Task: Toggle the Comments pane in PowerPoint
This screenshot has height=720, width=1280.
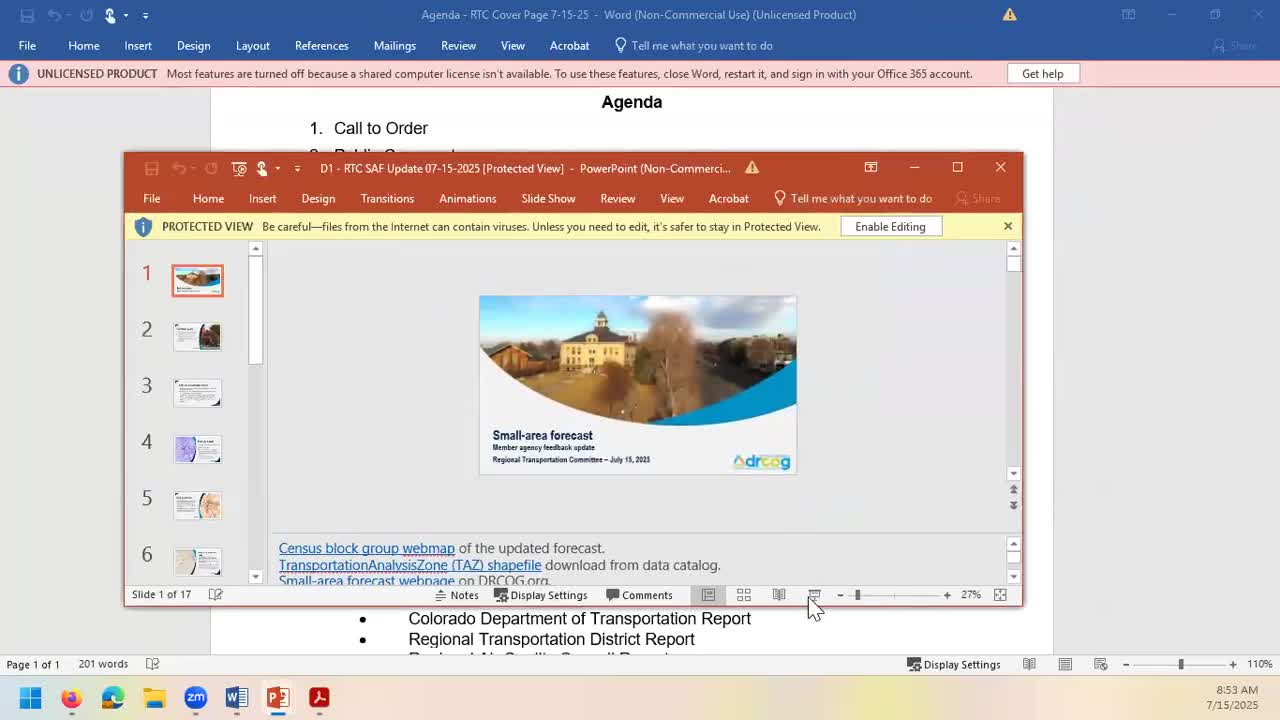Action: pyautogui.click(x=639, y=595)
